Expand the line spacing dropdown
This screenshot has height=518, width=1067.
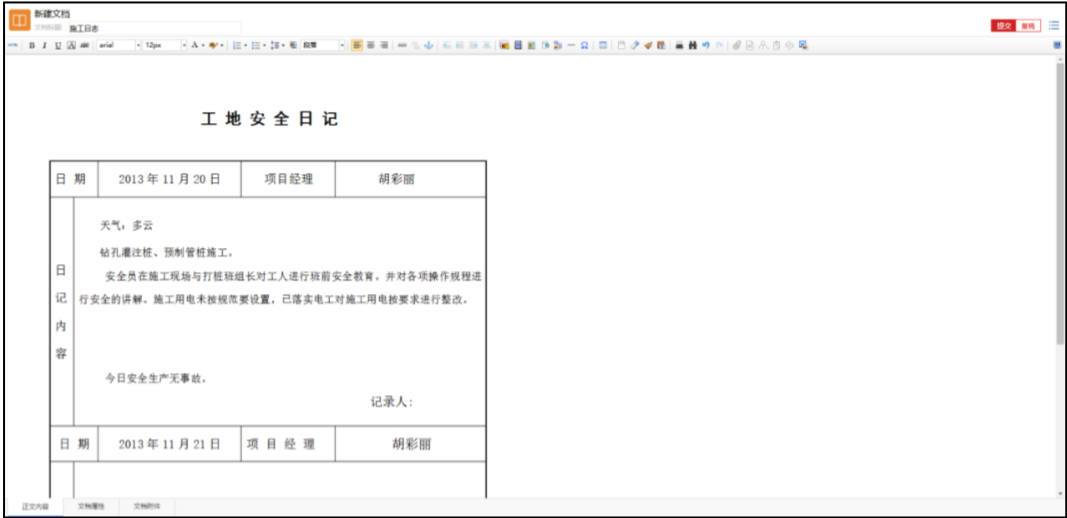pos(284,46)
